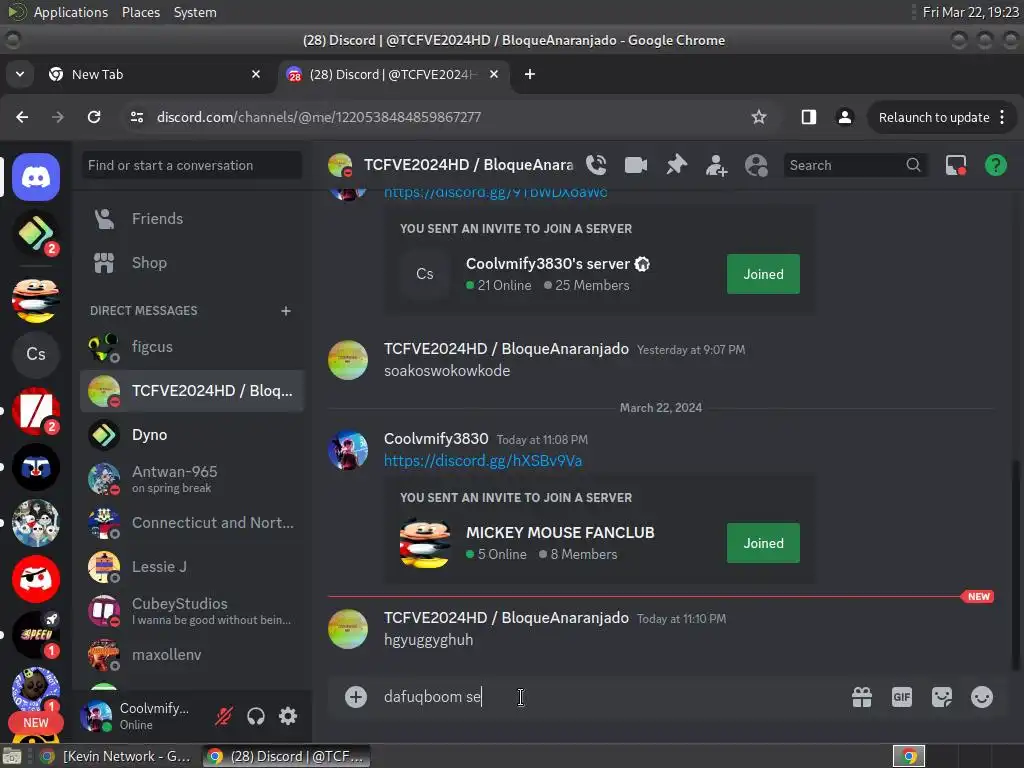Open a new Chrome tab

[530, 74]
